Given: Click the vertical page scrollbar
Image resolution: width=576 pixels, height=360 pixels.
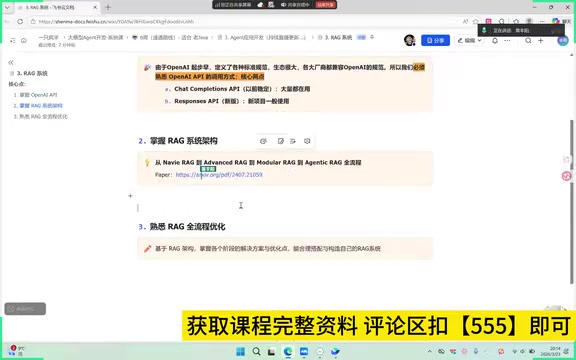Looking at the screenshot, I should pyautogui.click(x=571, y=202).
